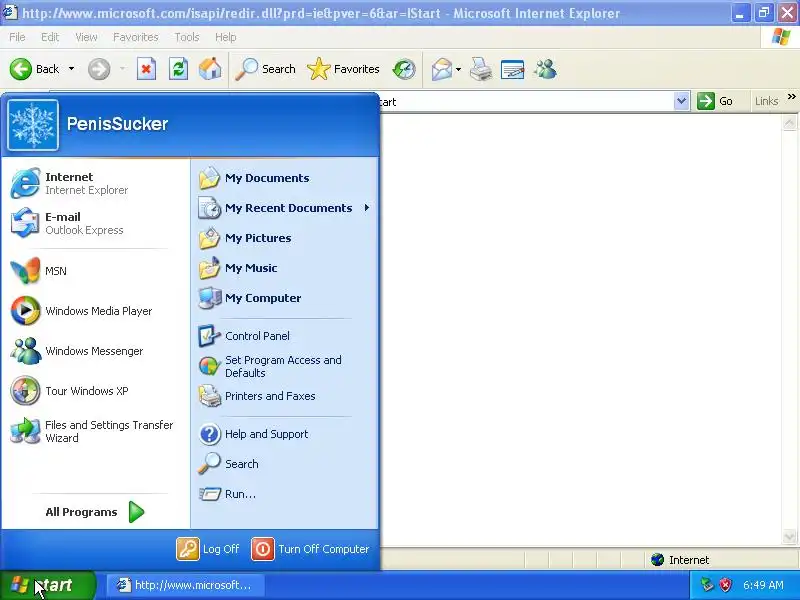The height and width of the screenshot is (600, 800).
Task: Open E-mail Outlook Express entry
Action: (95, 223)
